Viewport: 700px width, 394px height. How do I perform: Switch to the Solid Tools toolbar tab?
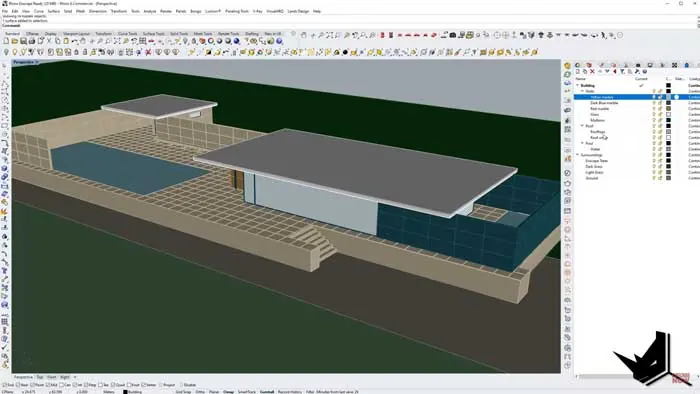(x=179, y=34)
